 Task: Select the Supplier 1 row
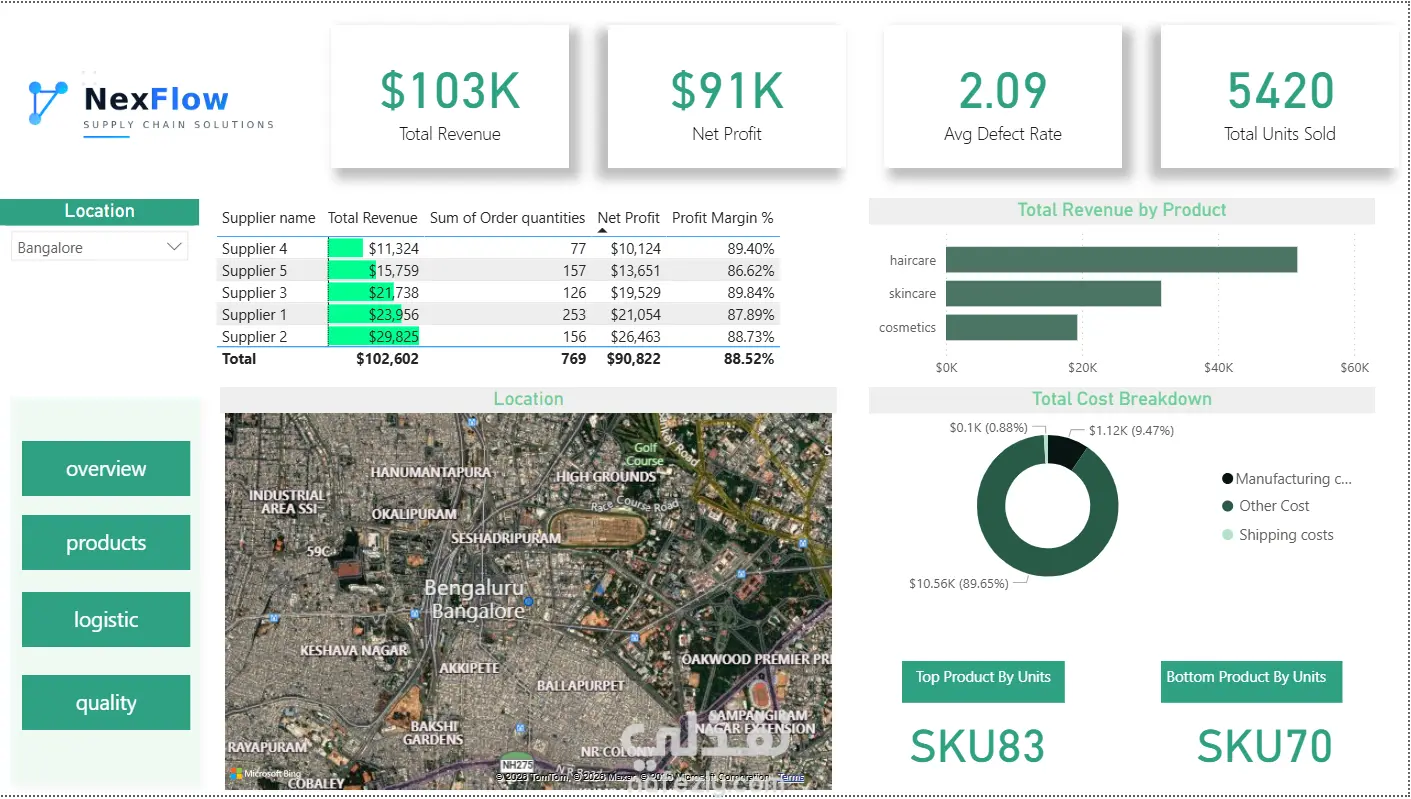[x=498, y=314]
